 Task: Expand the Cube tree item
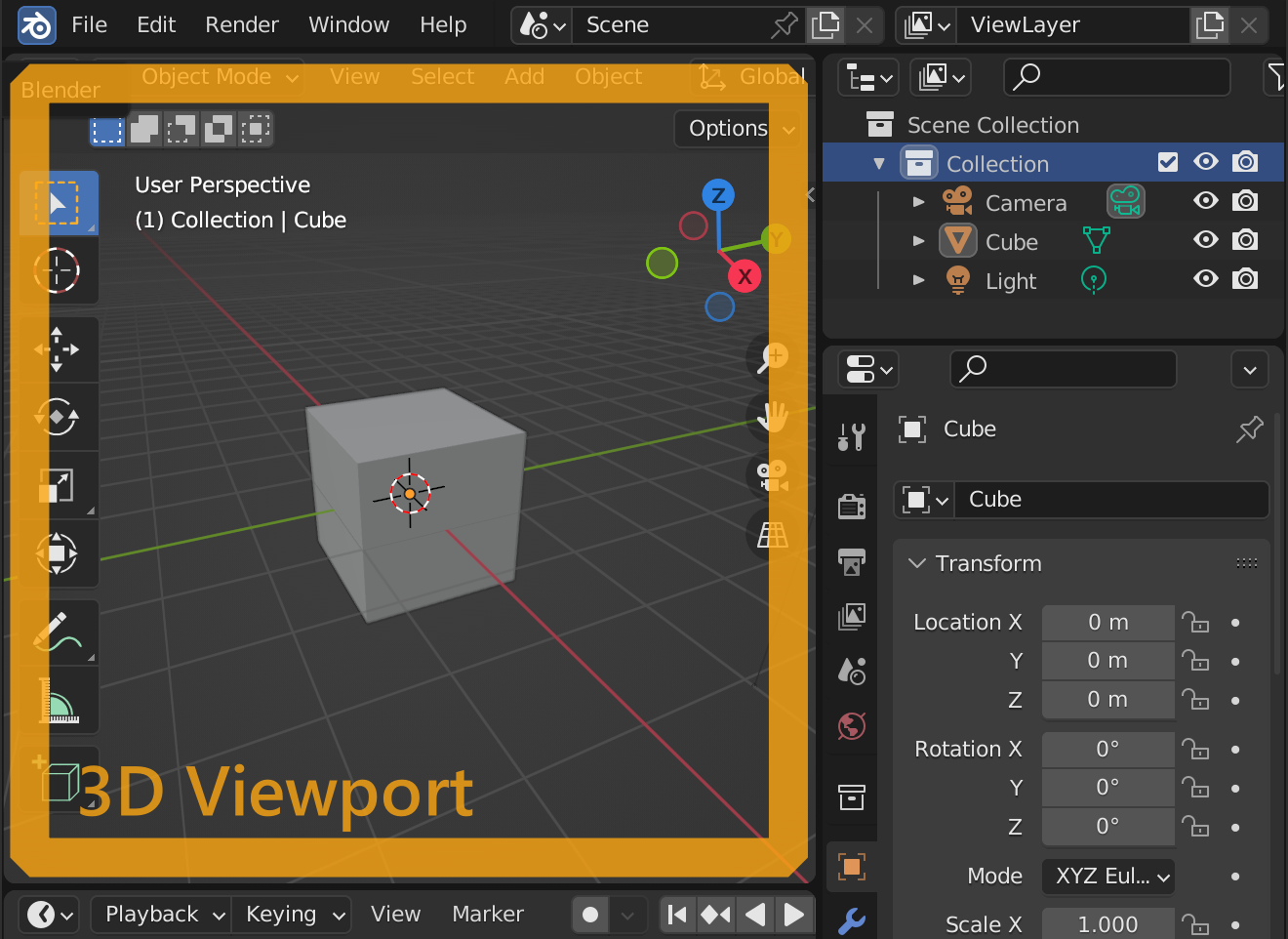tap(918, 241)
